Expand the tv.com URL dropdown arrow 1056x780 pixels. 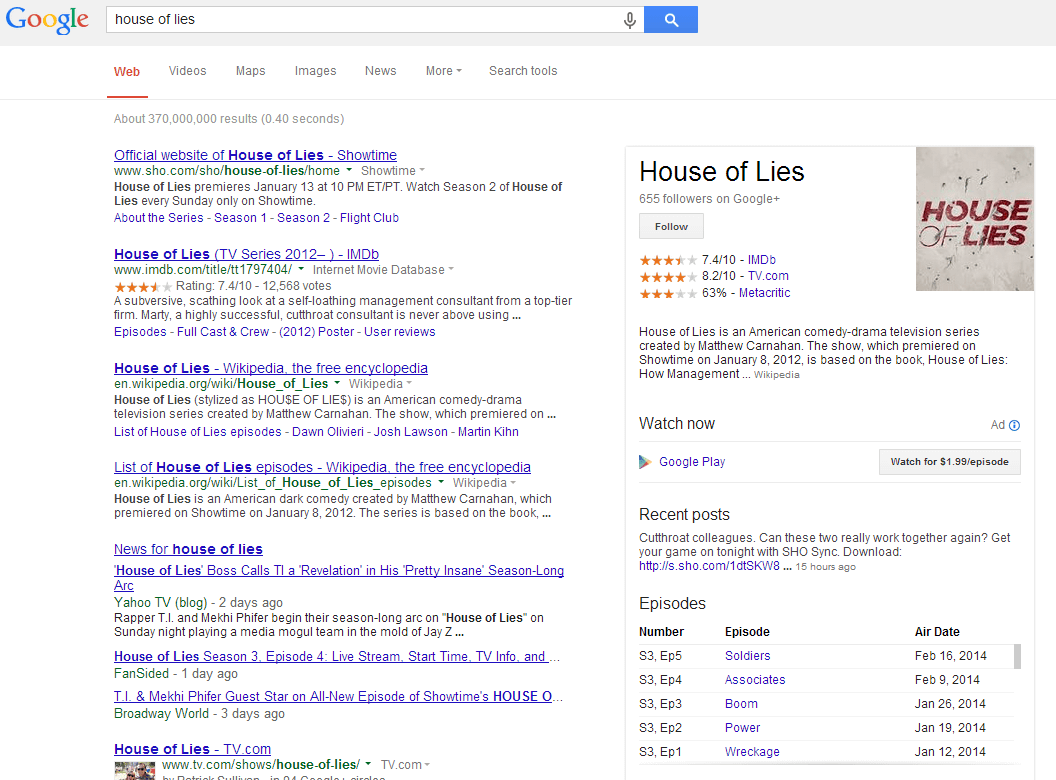[x=368, y=764]
